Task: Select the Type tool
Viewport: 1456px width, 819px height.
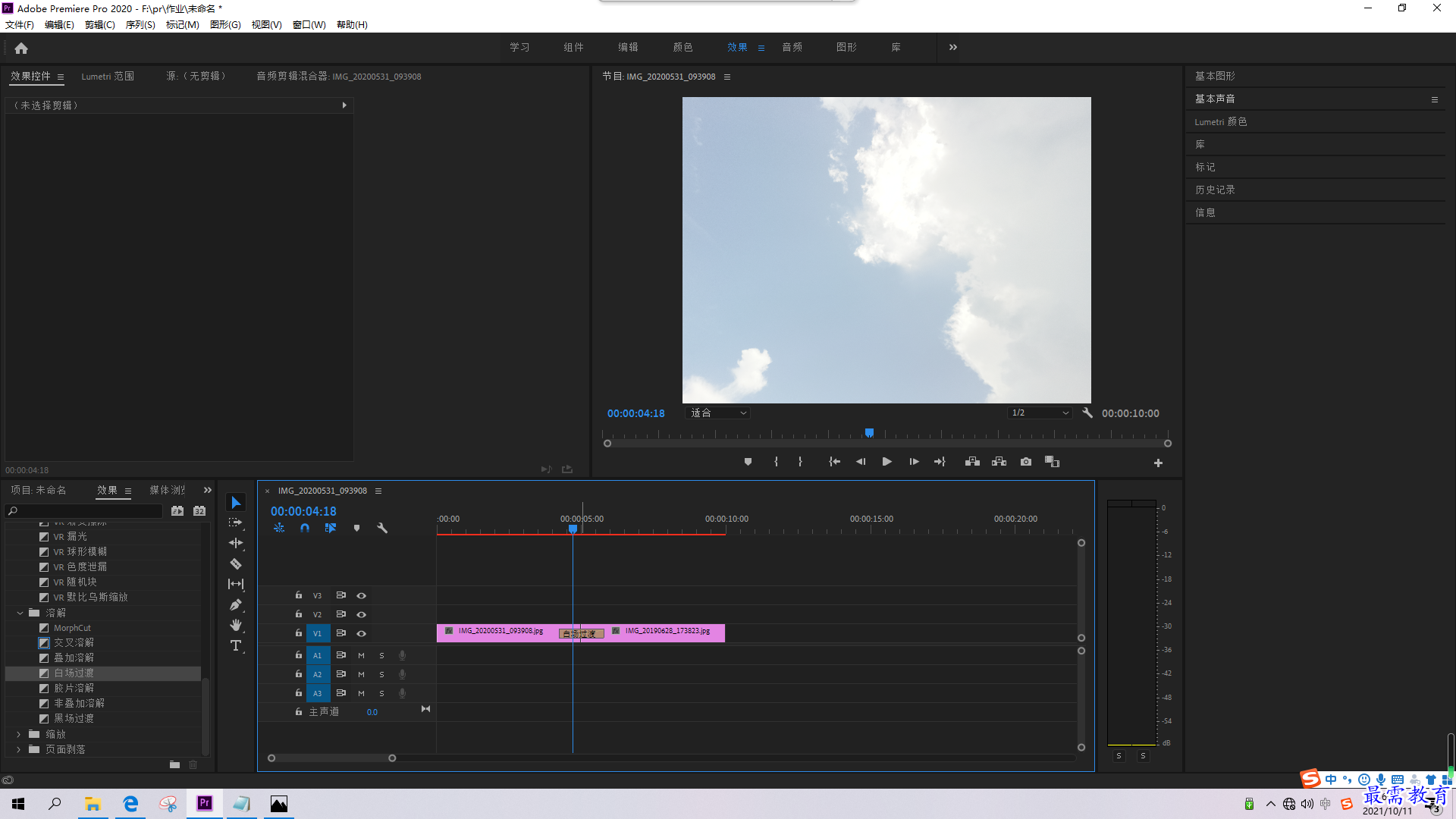Action: point(236,645)
